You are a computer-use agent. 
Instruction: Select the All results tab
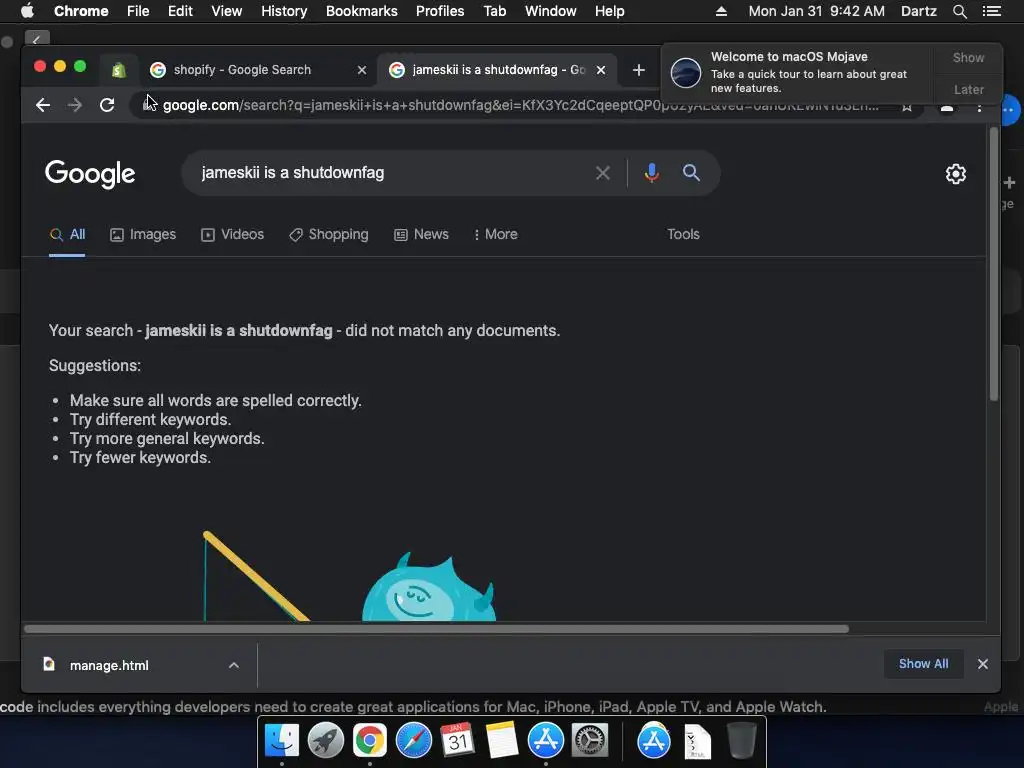tap(67, 234)
